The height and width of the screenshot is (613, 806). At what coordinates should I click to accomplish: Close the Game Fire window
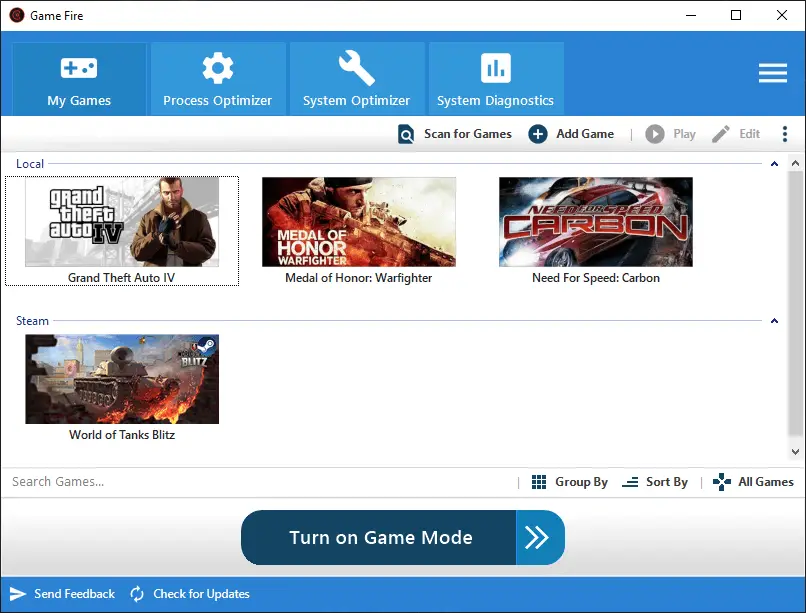tap(782, 15)
